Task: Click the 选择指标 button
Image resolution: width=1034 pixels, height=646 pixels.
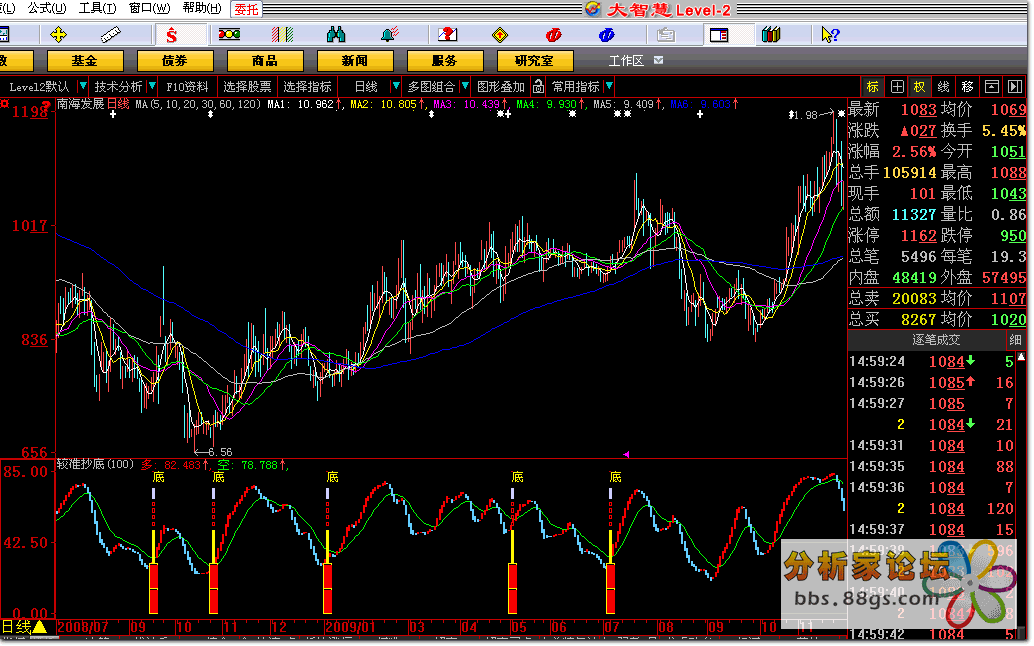Action: pyautogui.click(x=307, y=86)
